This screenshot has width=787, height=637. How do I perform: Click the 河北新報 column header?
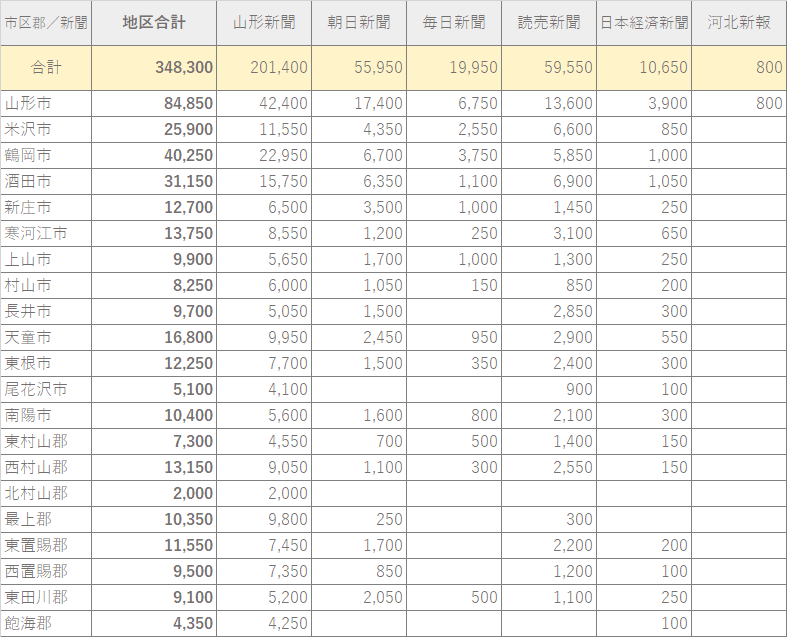739,23
